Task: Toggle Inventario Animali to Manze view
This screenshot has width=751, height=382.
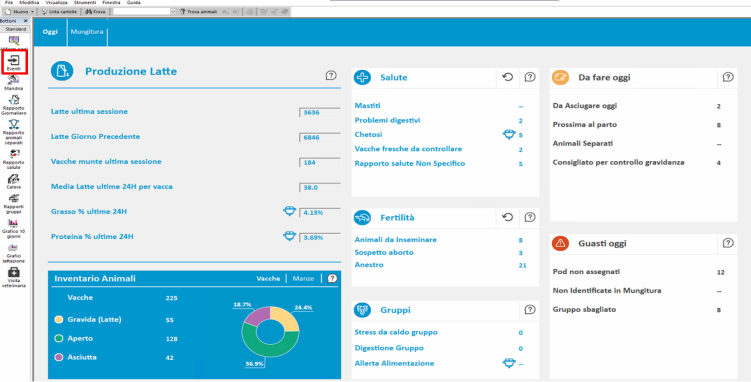Action: [x=303, y=278]
